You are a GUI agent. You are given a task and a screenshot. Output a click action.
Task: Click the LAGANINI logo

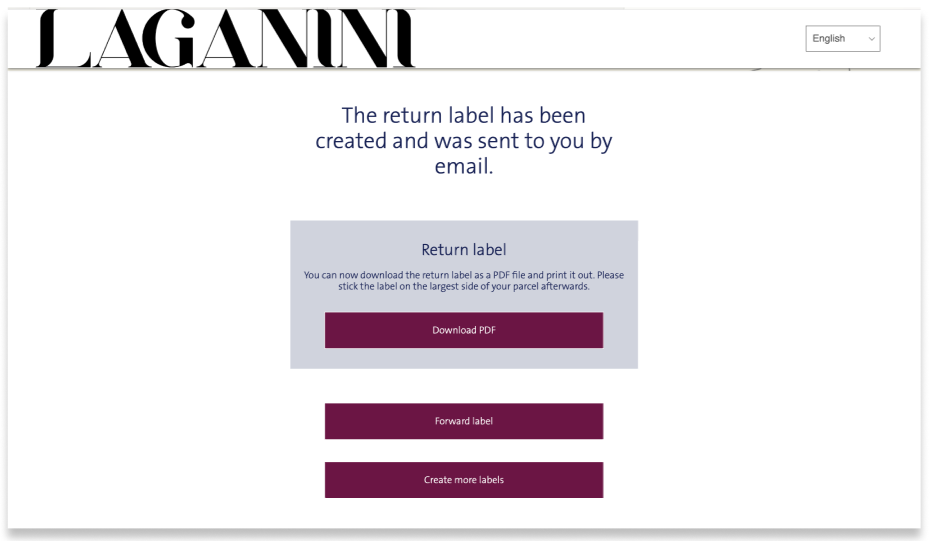point(225,40)
